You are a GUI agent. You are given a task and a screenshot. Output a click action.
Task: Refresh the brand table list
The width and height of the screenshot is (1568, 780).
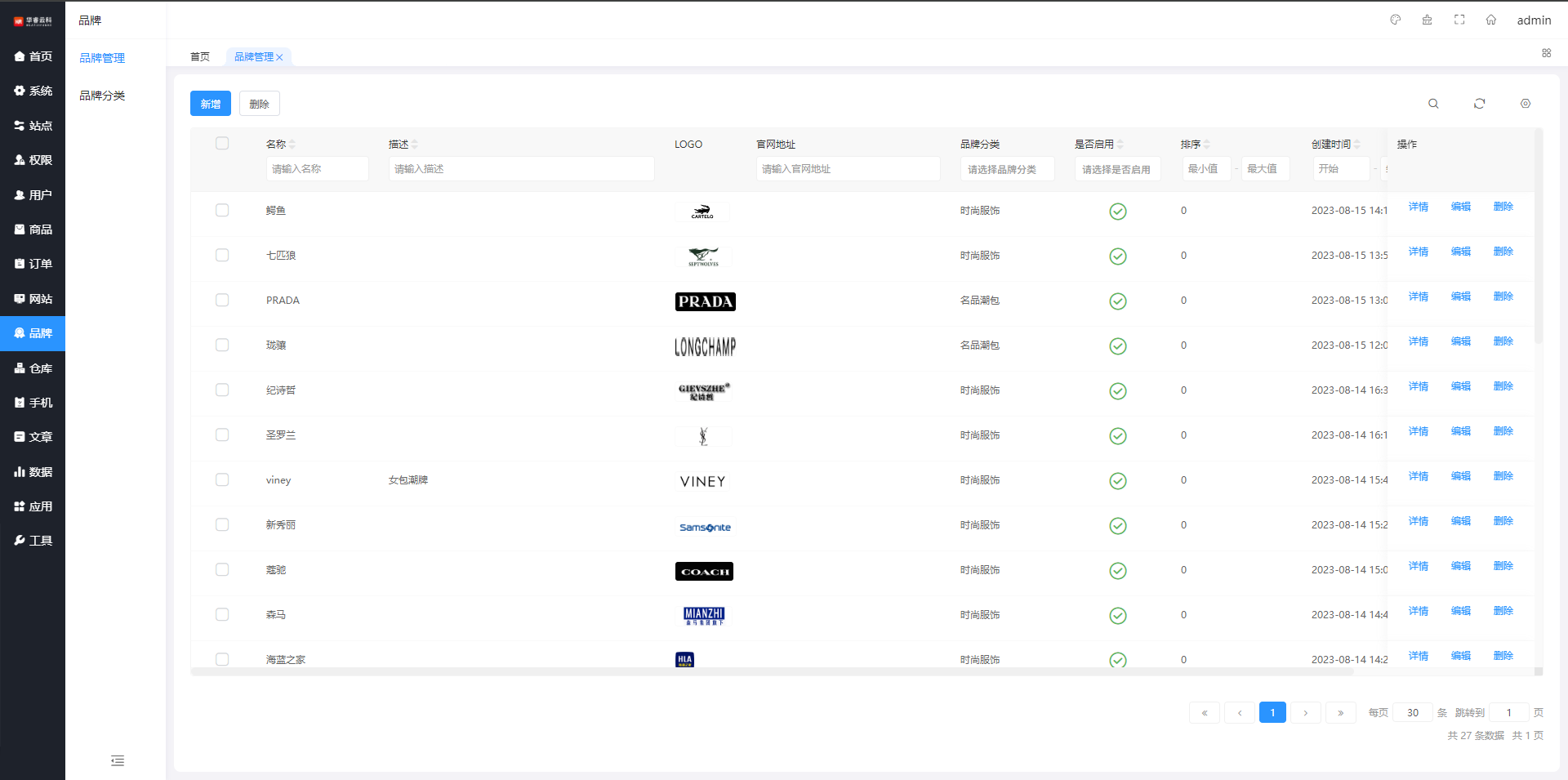[1479, 104]
